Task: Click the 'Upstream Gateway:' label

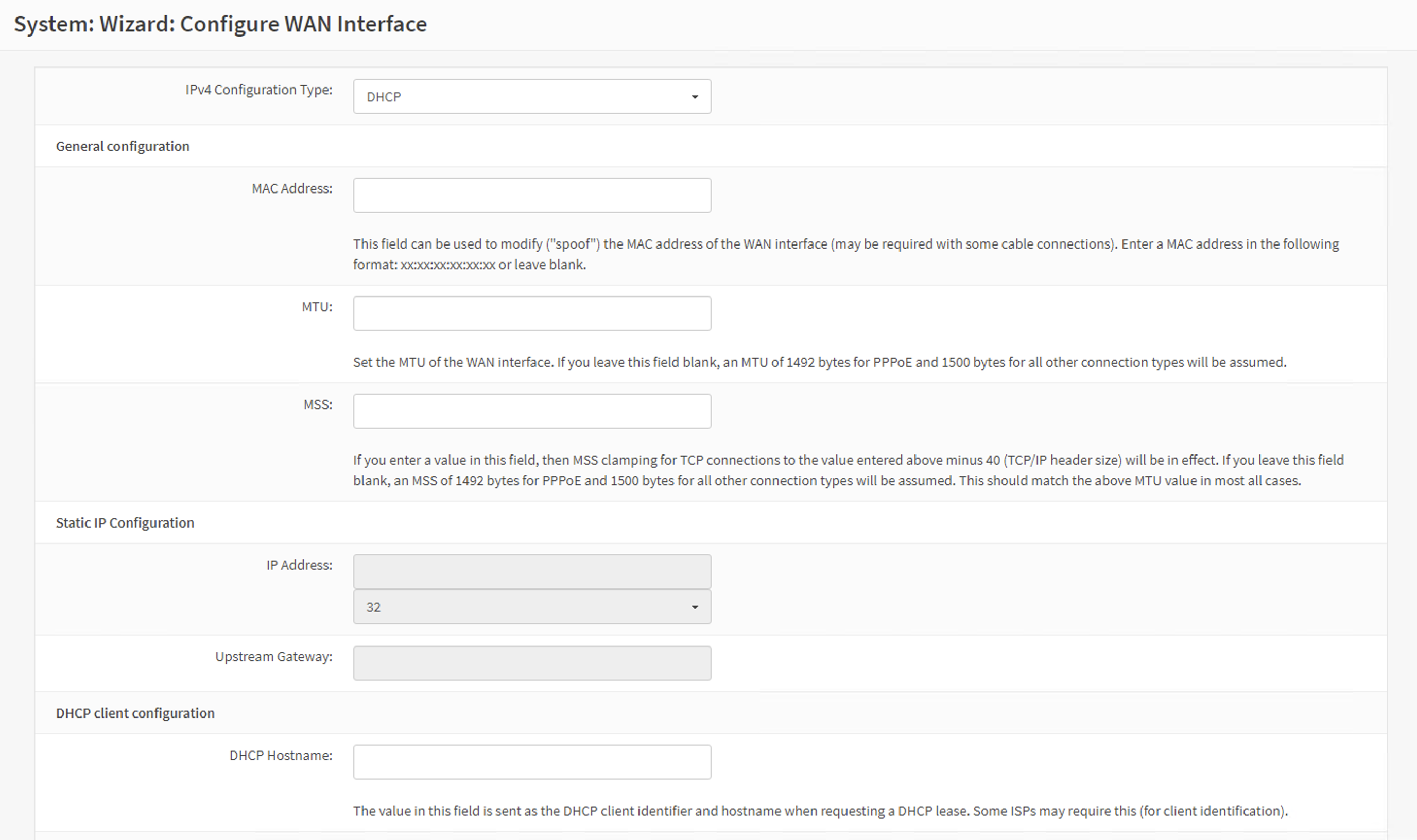Action: [x=273, y=657]
